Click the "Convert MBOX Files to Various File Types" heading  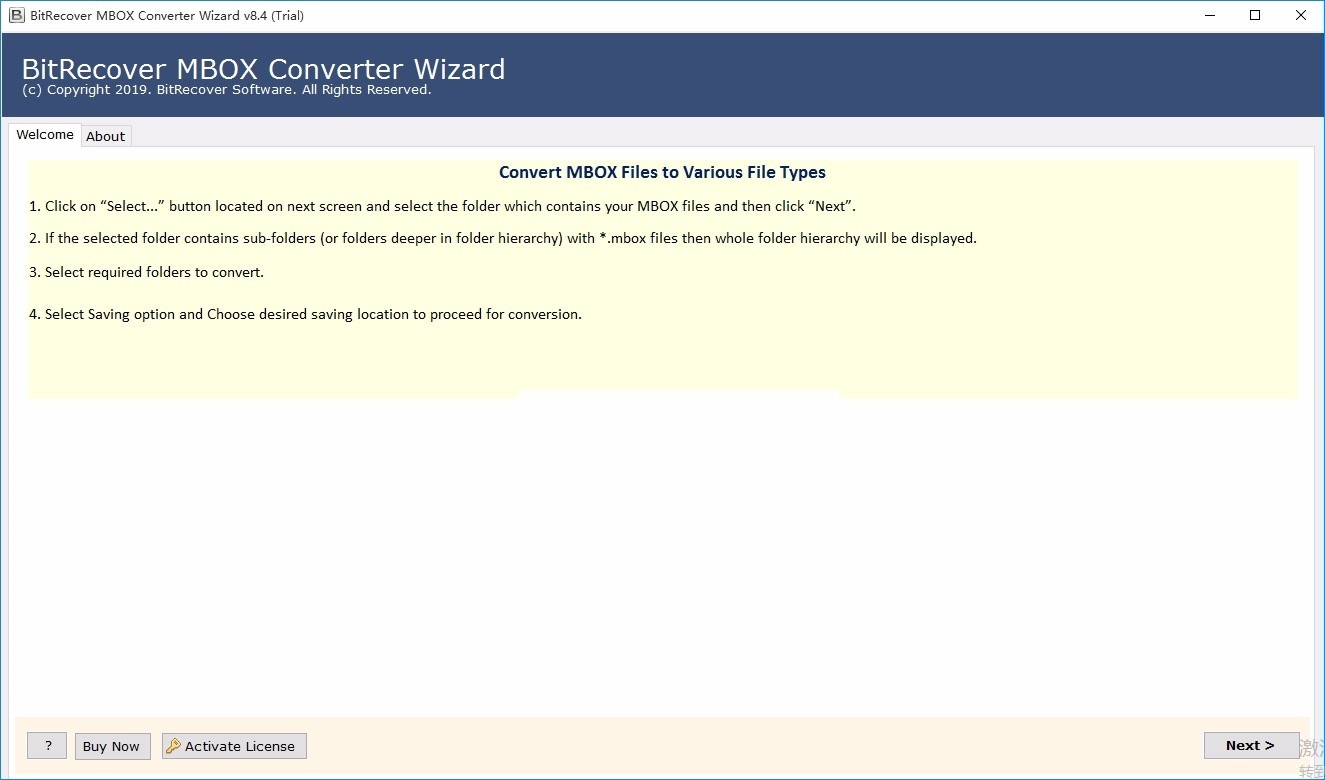click(662, 172)
